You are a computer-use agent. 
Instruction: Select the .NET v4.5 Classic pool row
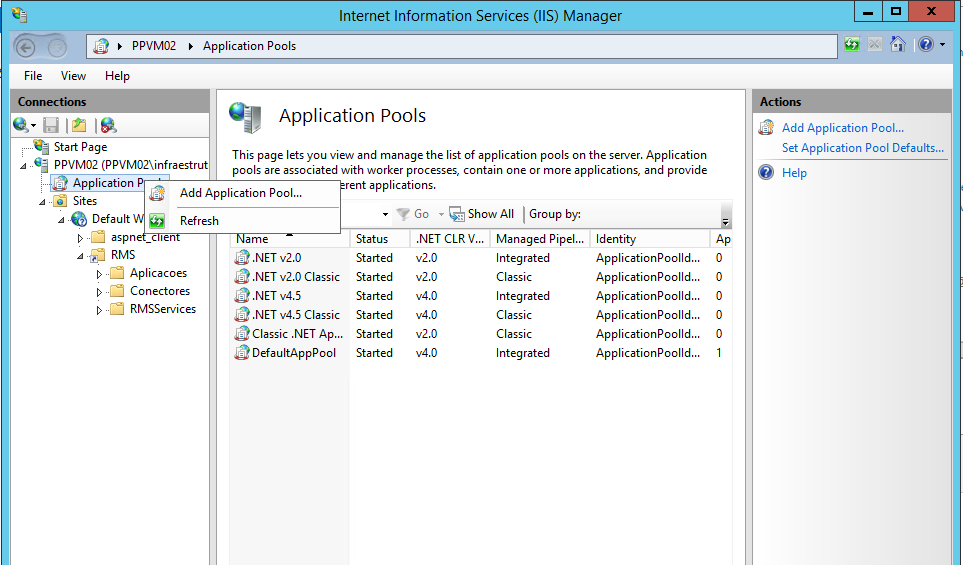pyautogui.click(x=296, y=315)
